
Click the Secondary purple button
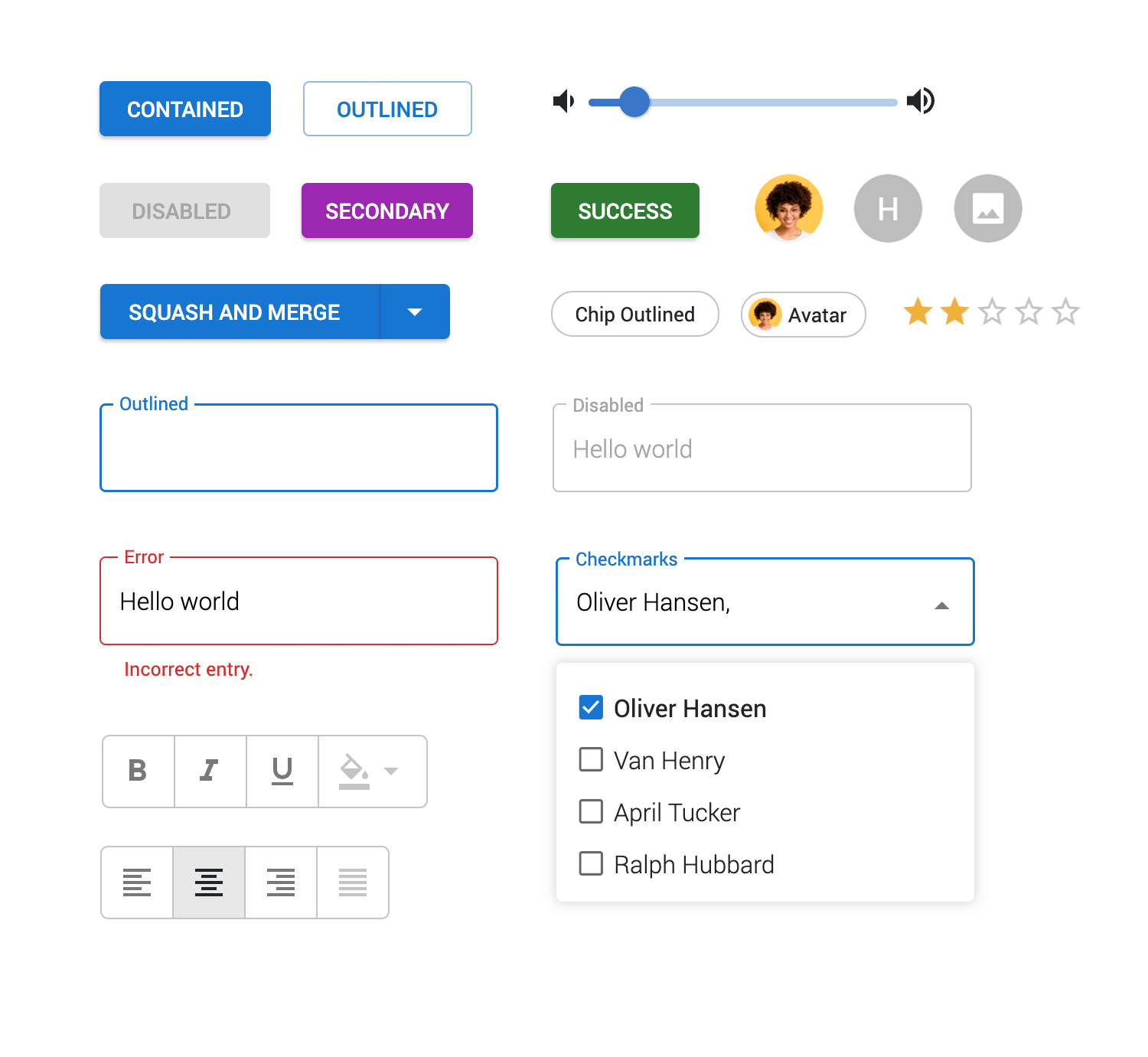click(x=387, y=210)
